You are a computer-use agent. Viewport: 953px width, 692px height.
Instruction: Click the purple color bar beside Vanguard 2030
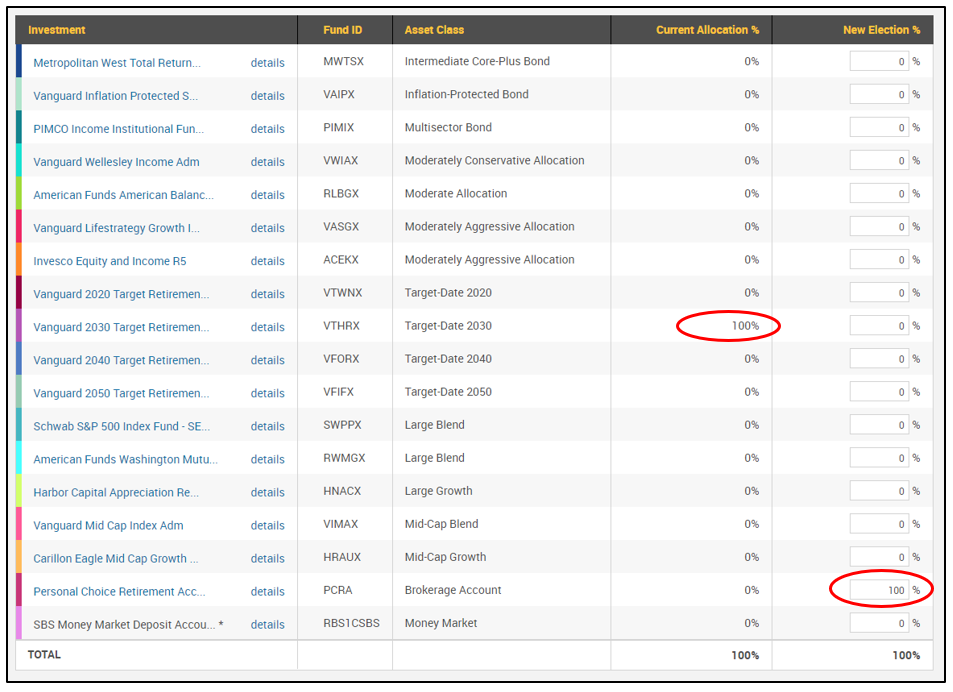(19, 326)
